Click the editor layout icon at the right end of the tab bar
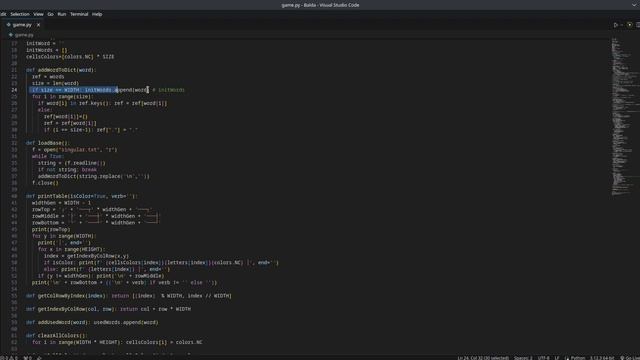The width and height of the screenshot is (640, 360). click(x=638, y=25)
